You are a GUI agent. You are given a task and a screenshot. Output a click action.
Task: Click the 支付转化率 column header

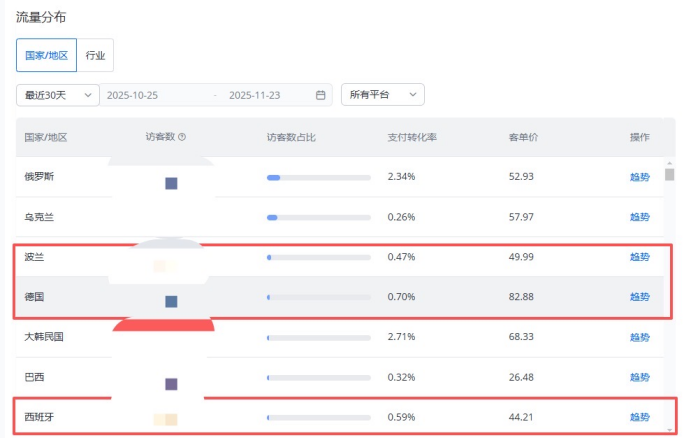click(x=412, y=137)
